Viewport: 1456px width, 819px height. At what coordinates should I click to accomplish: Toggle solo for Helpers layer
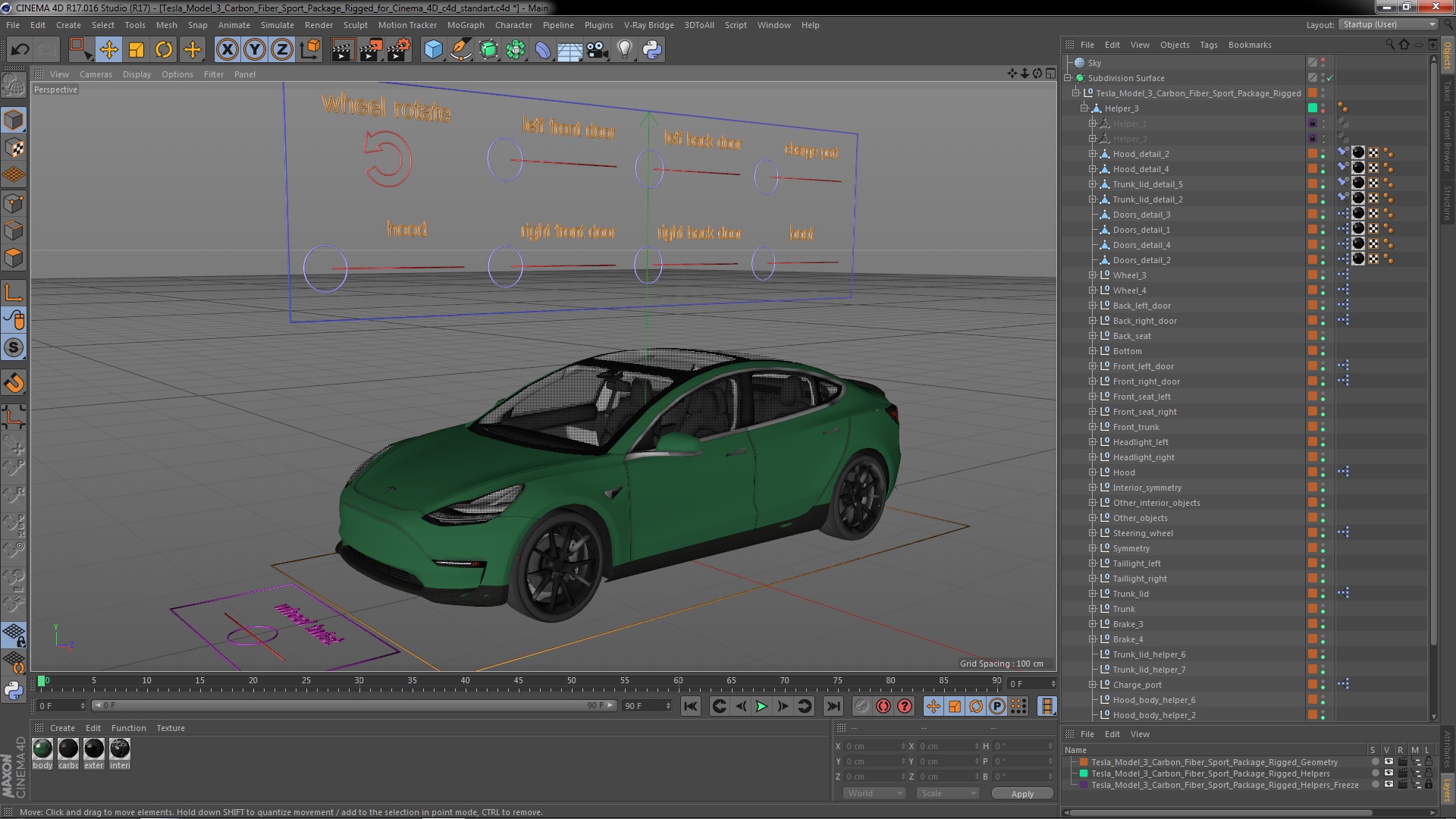tap(1375, 773)
